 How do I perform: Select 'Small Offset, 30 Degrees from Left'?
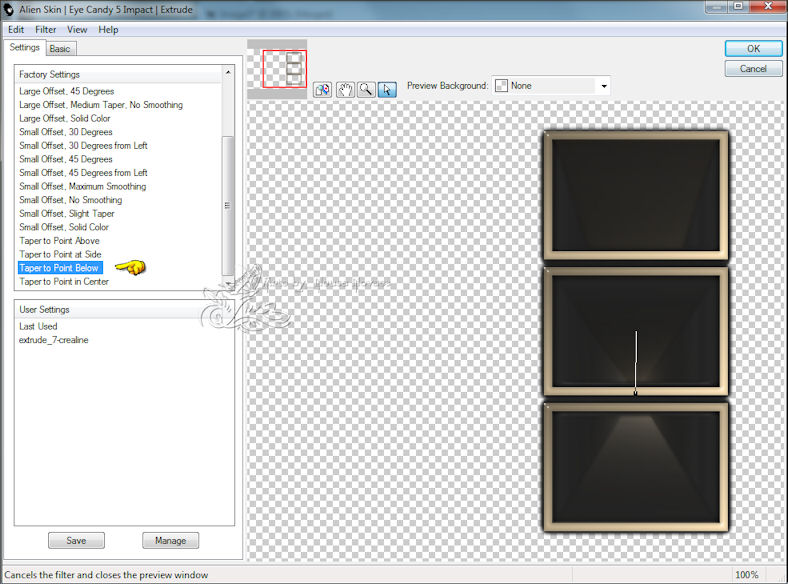click(x=83, y=146)
